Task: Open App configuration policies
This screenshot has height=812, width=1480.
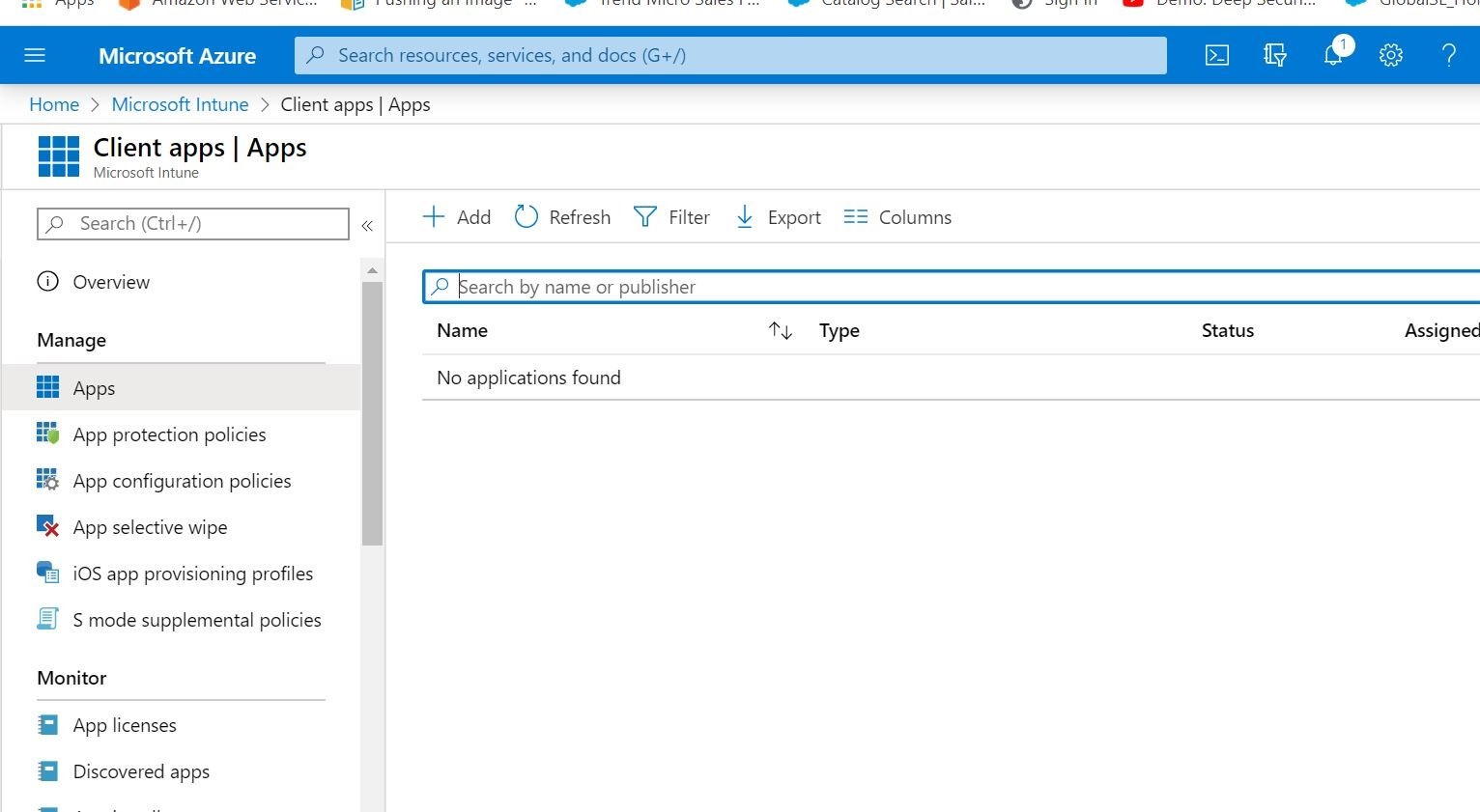Action: [x=181, y=481]
